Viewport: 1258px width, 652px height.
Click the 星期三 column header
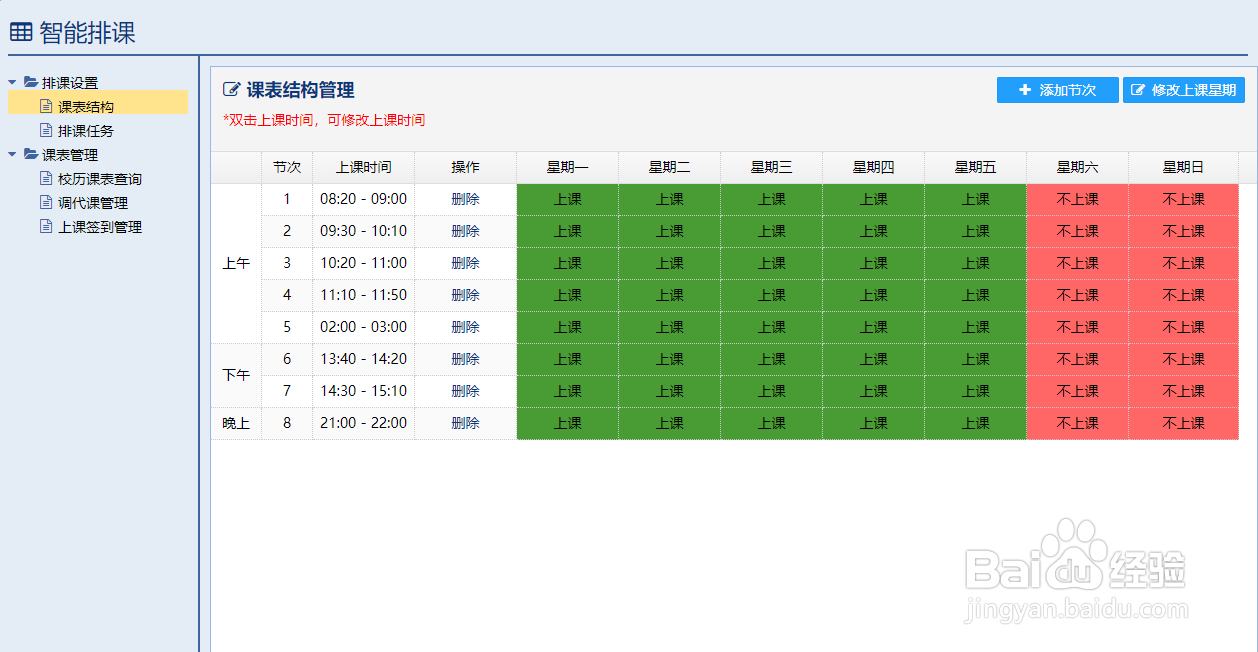[x=771, y=167]
